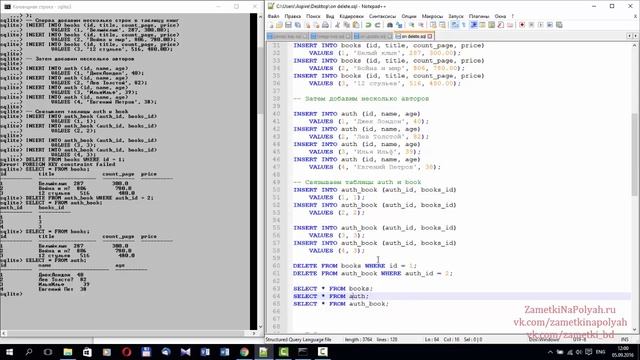Click the Save All toolbar icon
Image resolution: width=640 pixels, height=360 pixels.
[298, 25]
